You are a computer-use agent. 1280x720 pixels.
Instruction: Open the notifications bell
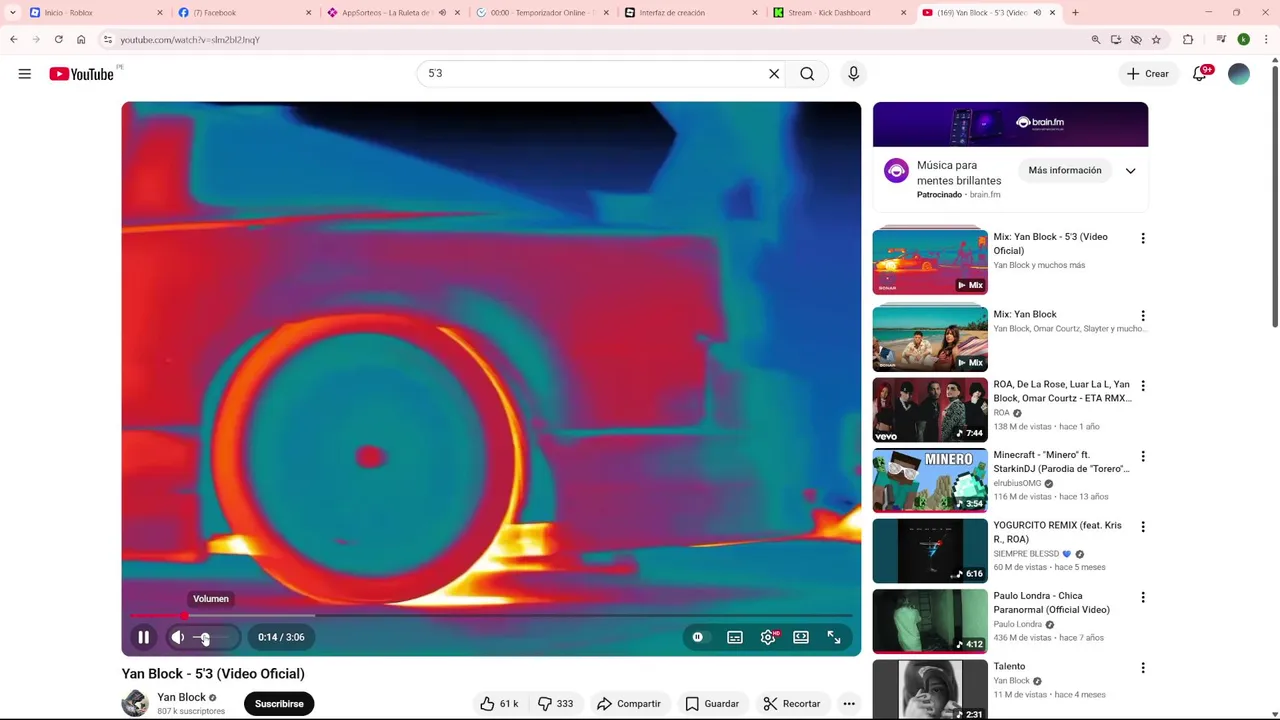(1200, 74)
